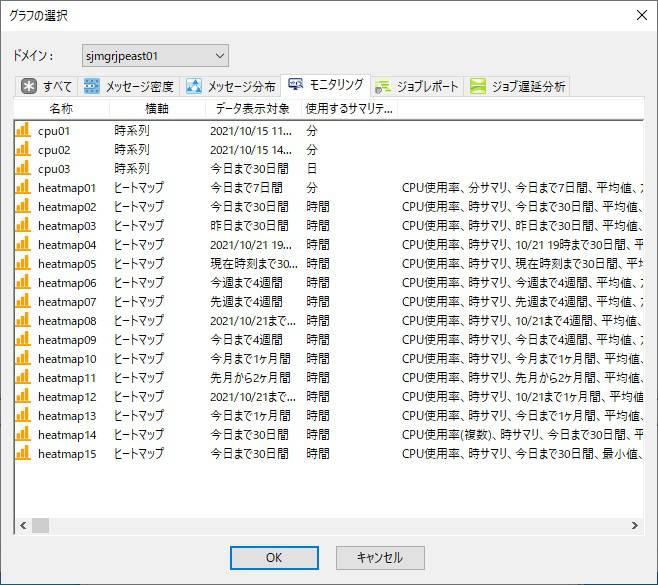Click the bar chart icon beside cpu02

pyautogui.click(x=23, y=149)
